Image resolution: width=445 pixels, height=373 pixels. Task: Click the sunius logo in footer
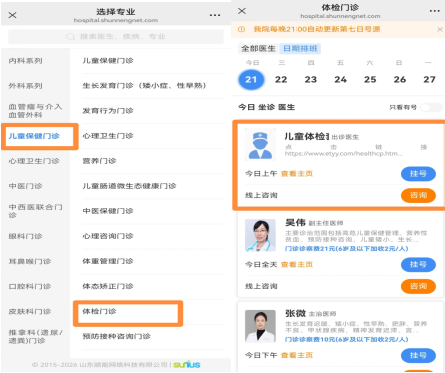(x=187, y=364)
